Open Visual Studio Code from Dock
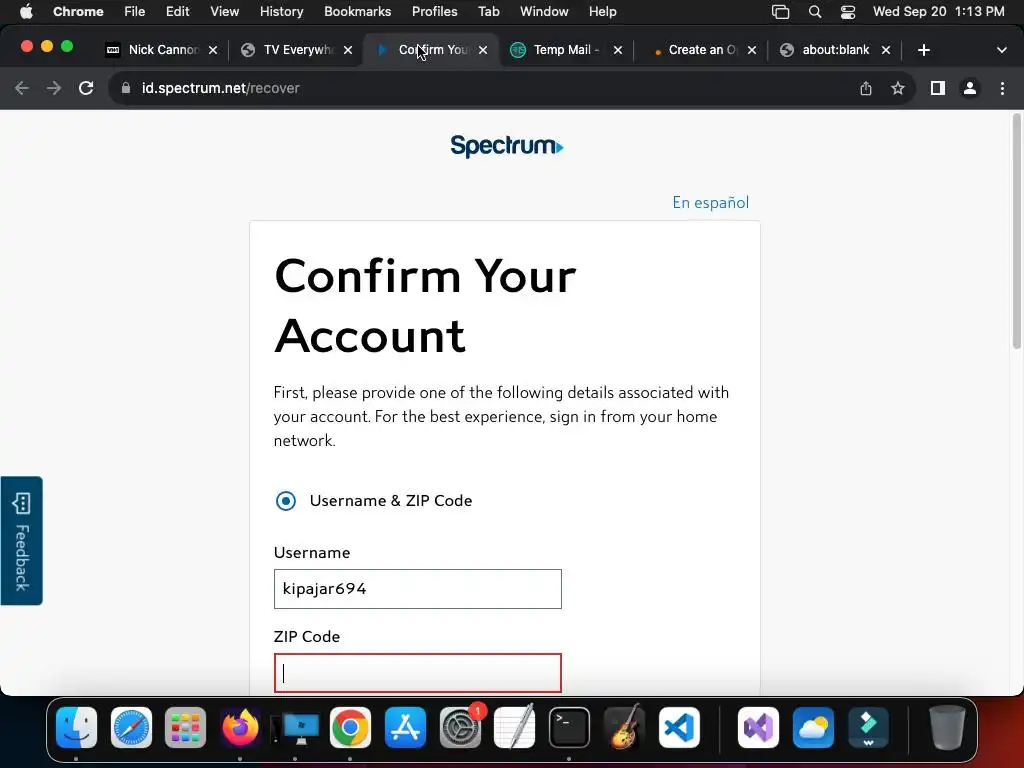1024x768 pixels. point(679,728)
